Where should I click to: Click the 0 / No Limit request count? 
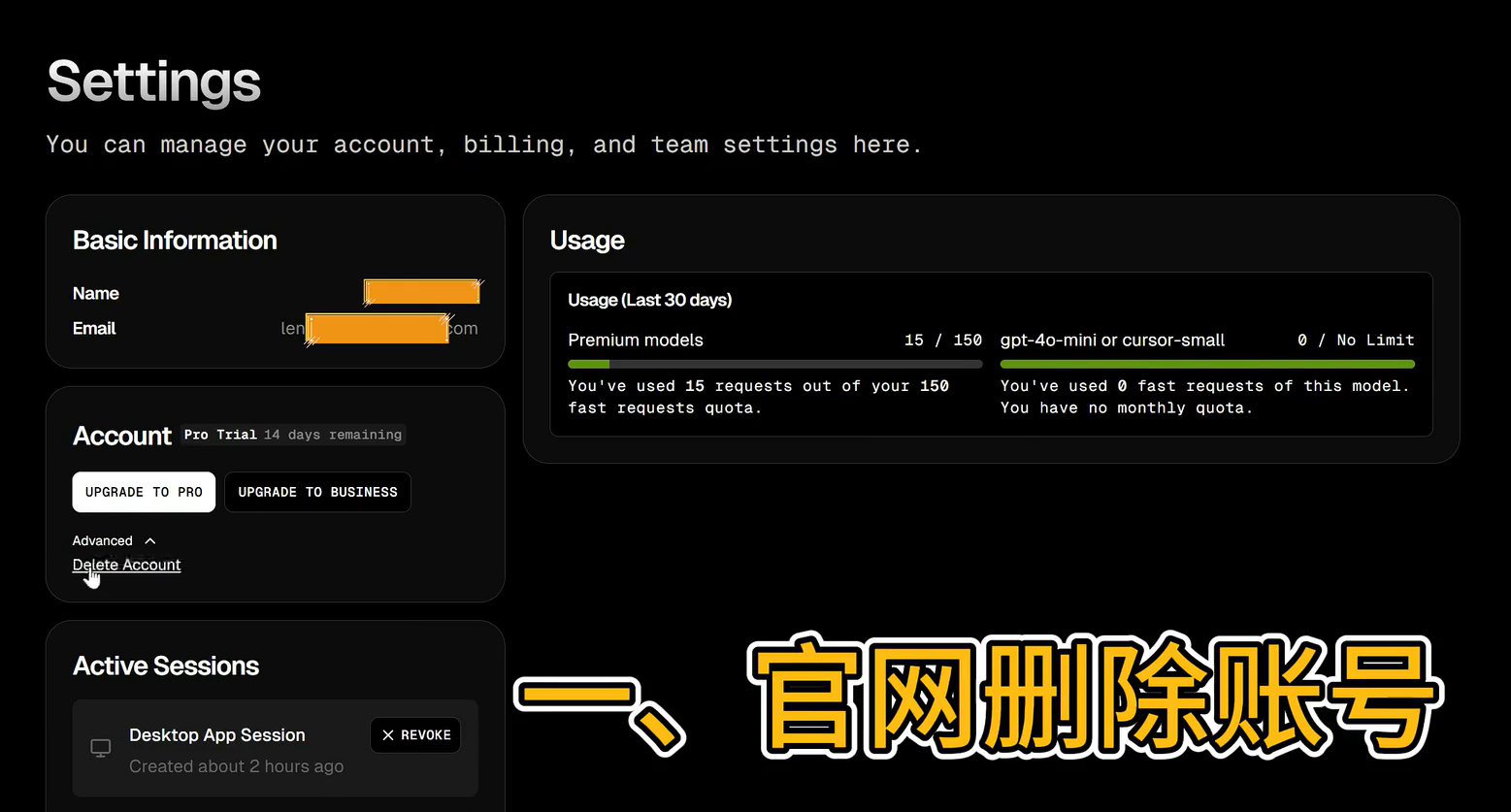(x=1356, y=341)
